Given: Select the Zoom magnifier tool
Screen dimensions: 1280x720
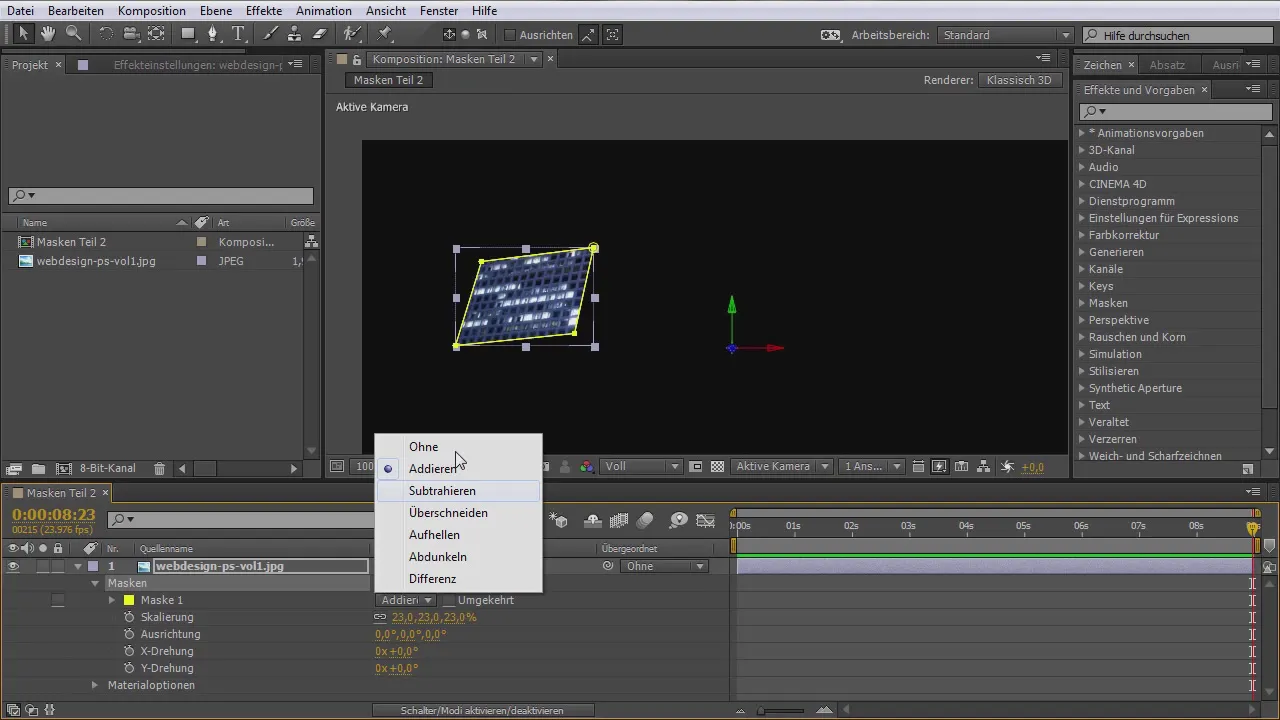Looking at the screenshot, I should [x=73, y=34].
